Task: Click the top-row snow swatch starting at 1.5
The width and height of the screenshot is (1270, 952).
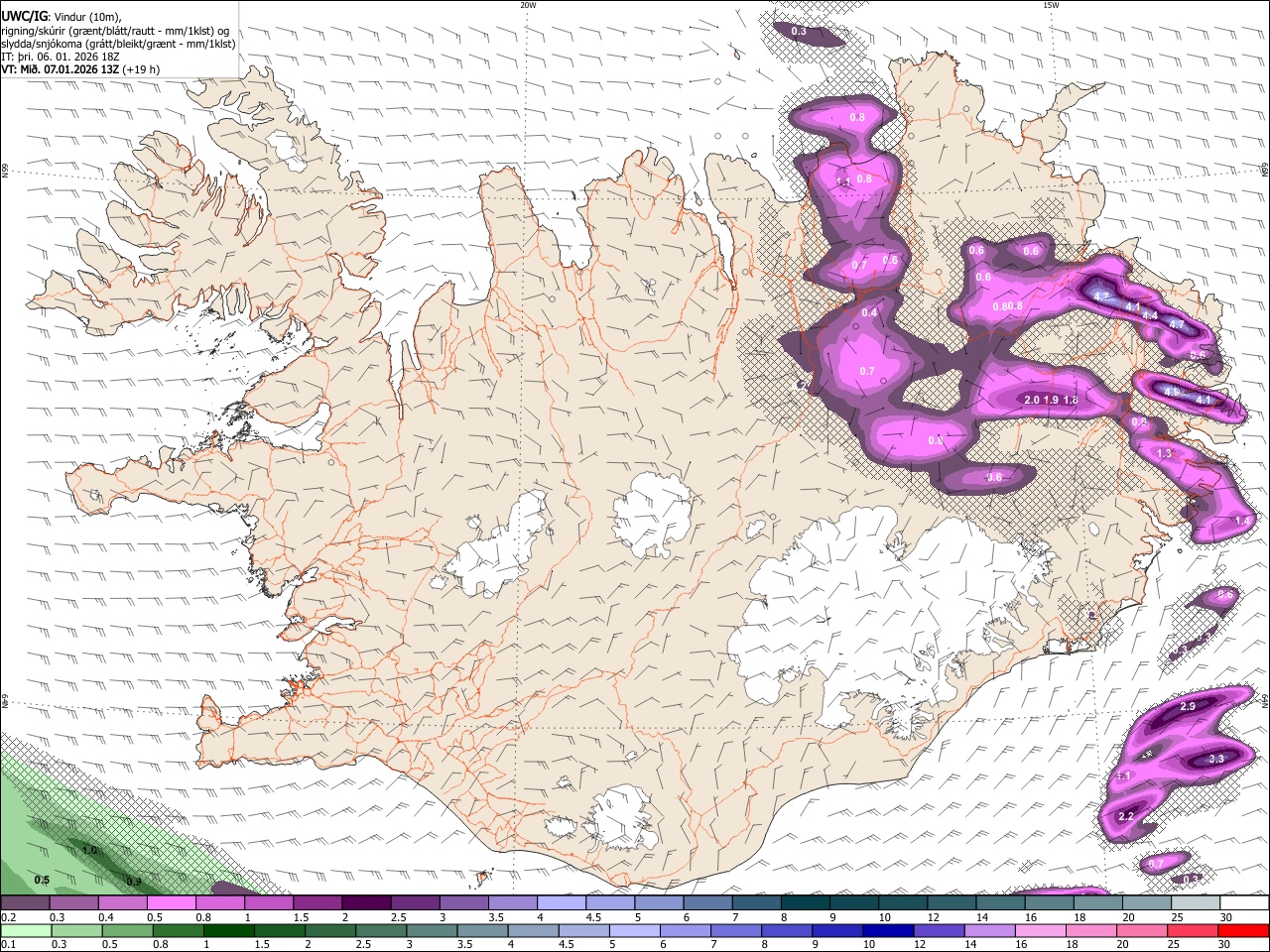Action: click(x=317, y=902)
